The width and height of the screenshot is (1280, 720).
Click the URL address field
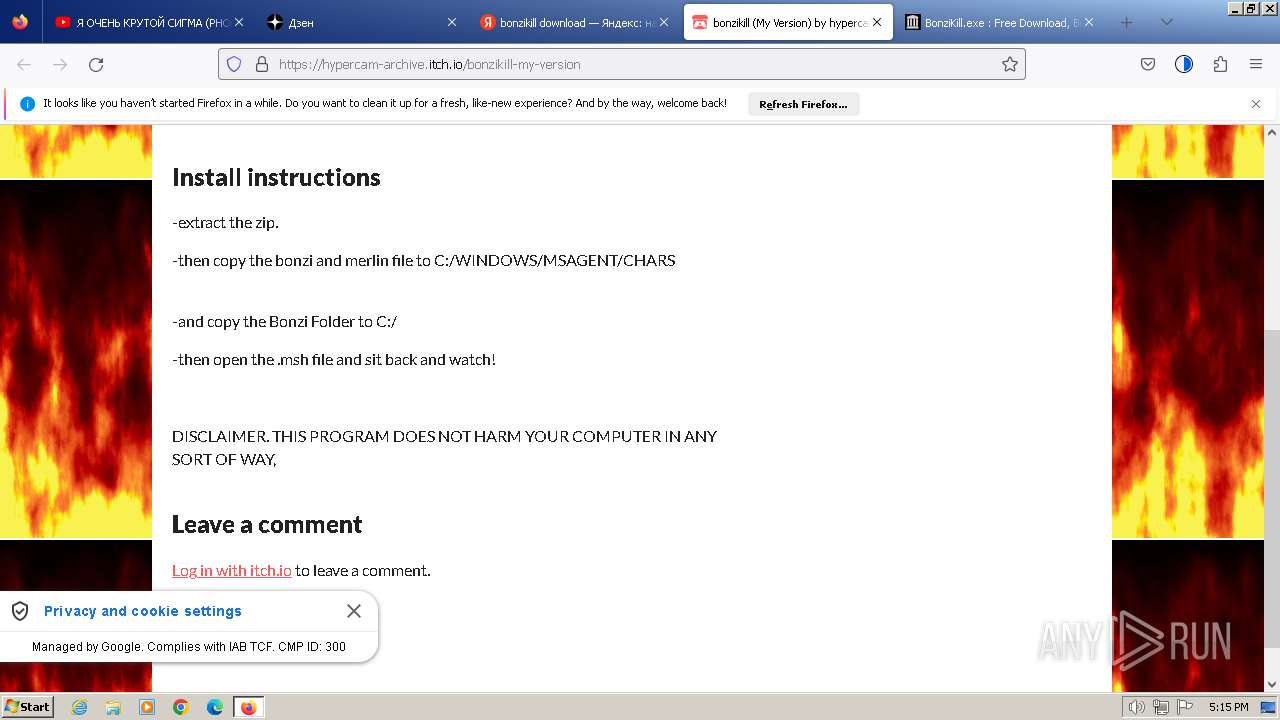622,64
